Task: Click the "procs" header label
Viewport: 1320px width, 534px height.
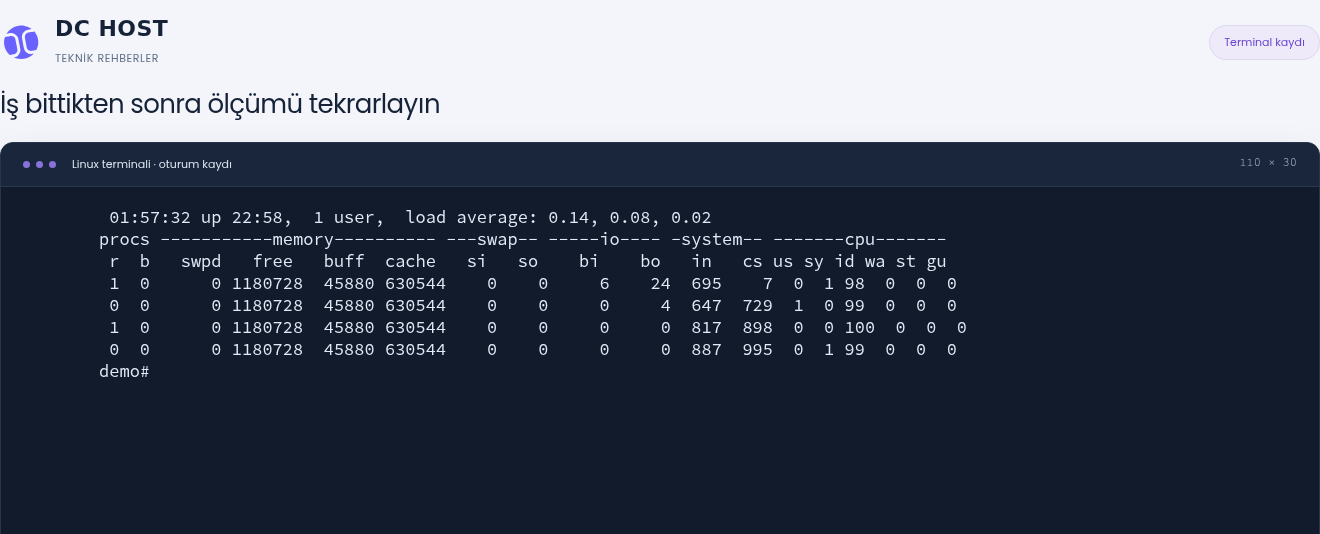Action: [x=124, y=240]
